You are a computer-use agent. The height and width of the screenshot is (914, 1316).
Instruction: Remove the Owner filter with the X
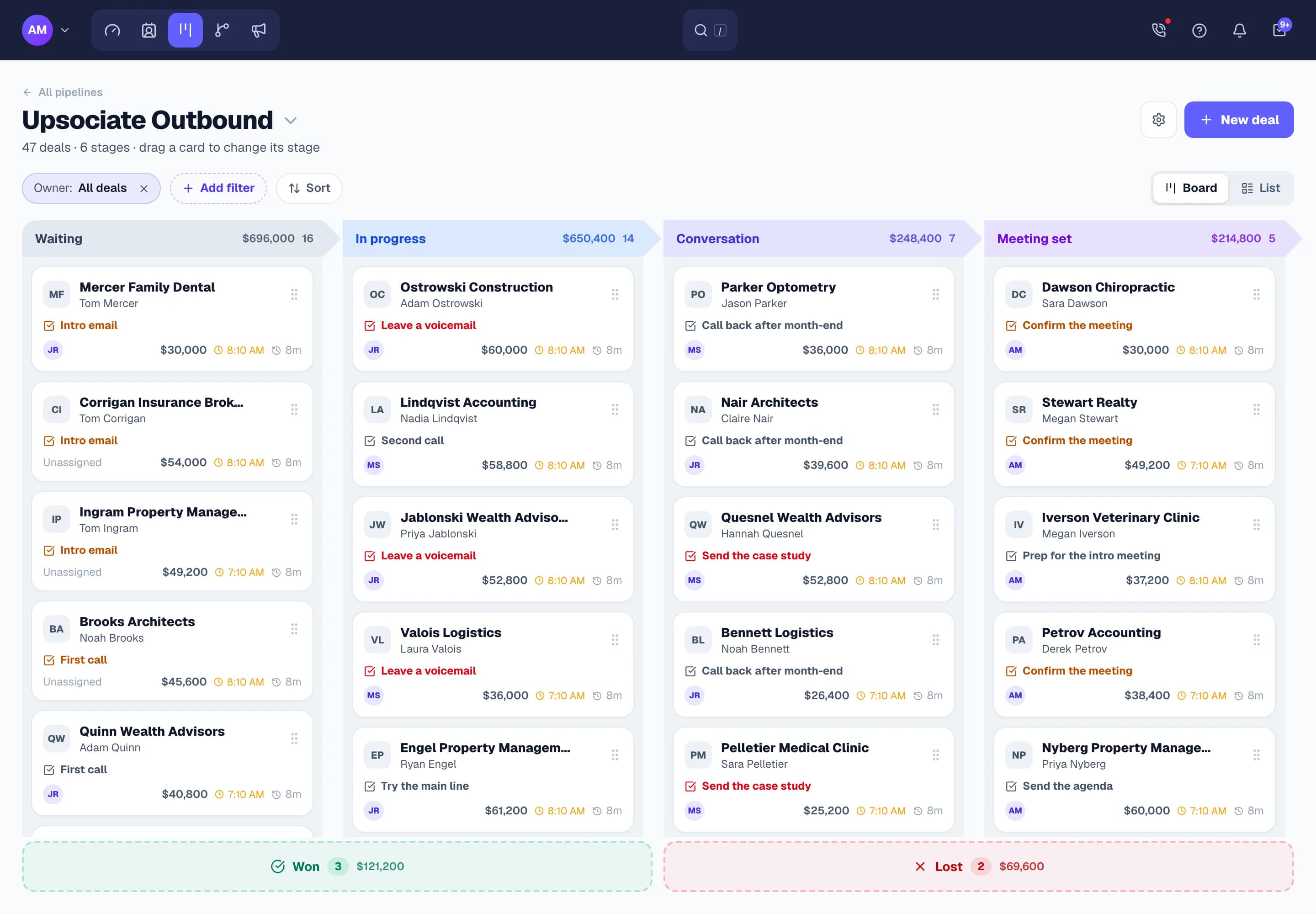(x=144, y=188)
